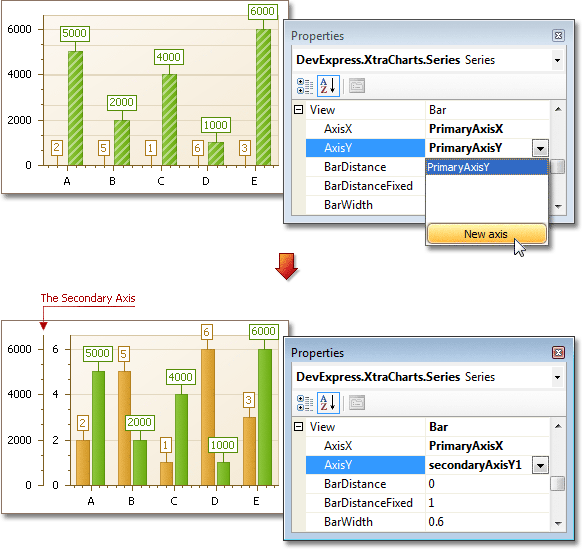Choose PrimaryAxisY from the dropdown list
Viewport: 582px width, 549px height.
(487, 167)
